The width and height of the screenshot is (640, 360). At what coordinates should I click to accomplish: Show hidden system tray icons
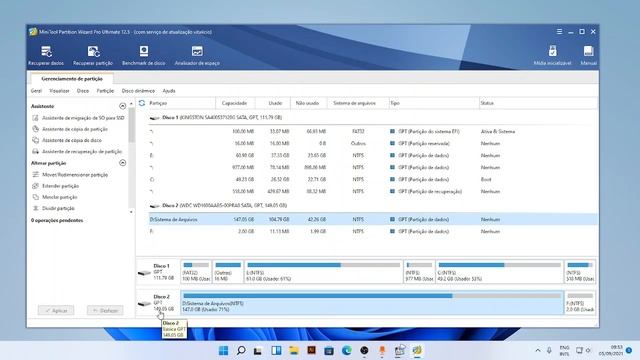coord(538,350)
